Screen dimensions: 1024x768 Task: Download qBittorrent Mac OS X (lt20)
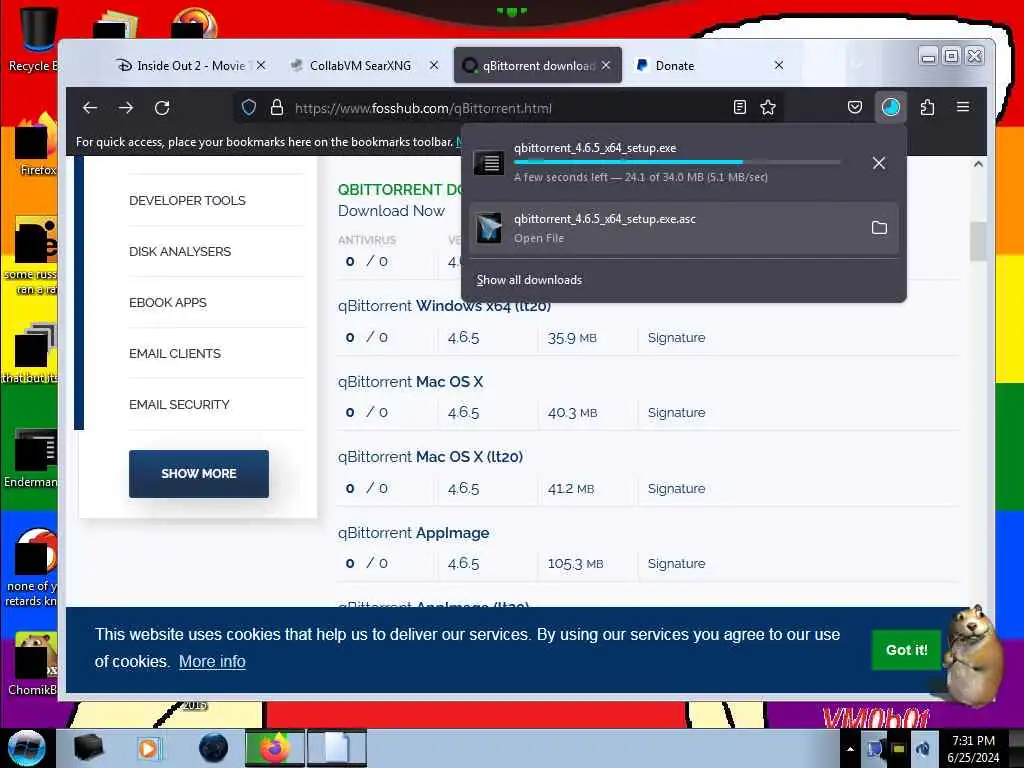430,456
